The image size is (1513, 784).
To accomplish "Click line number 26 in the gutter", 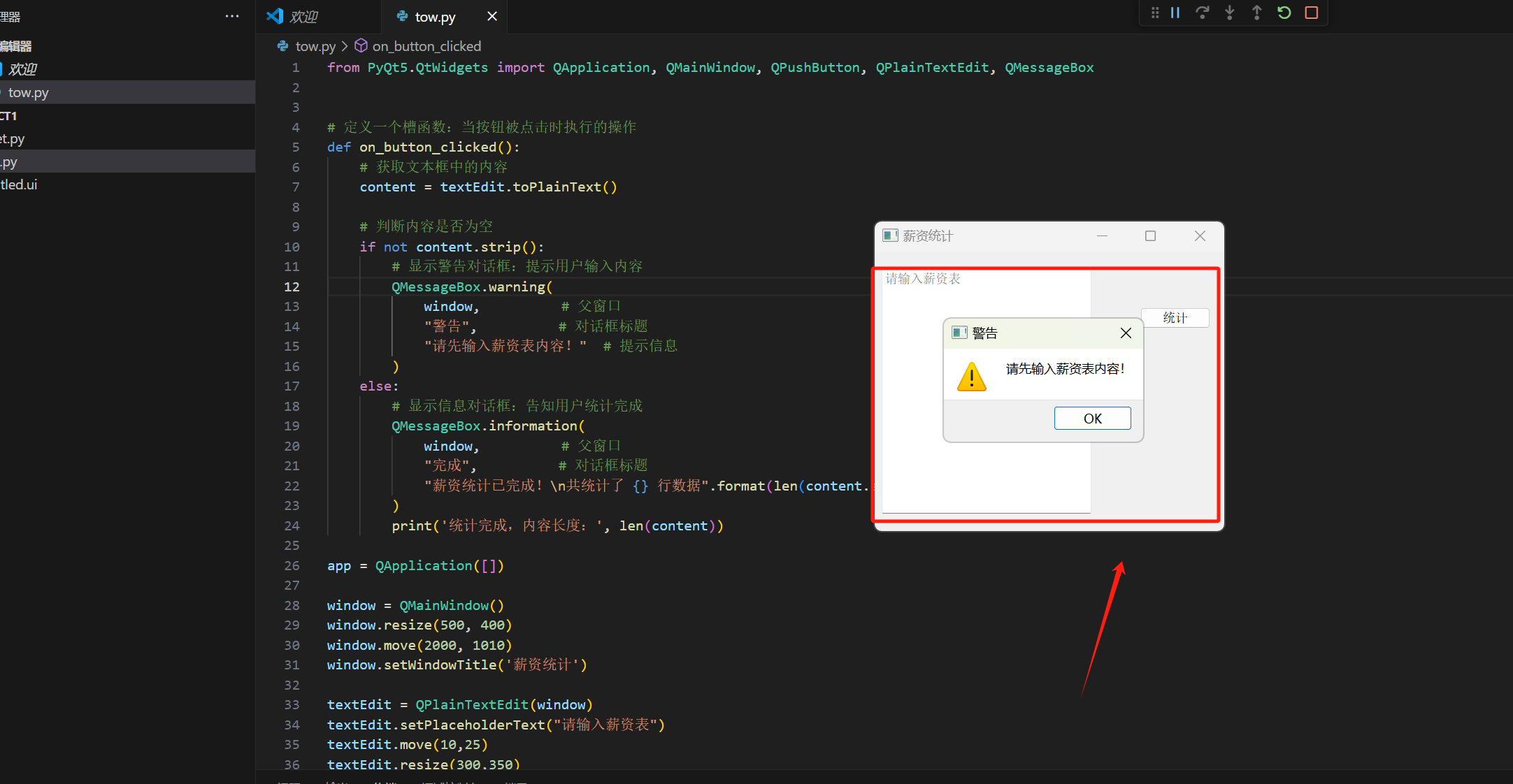I will tap(292, 565).
